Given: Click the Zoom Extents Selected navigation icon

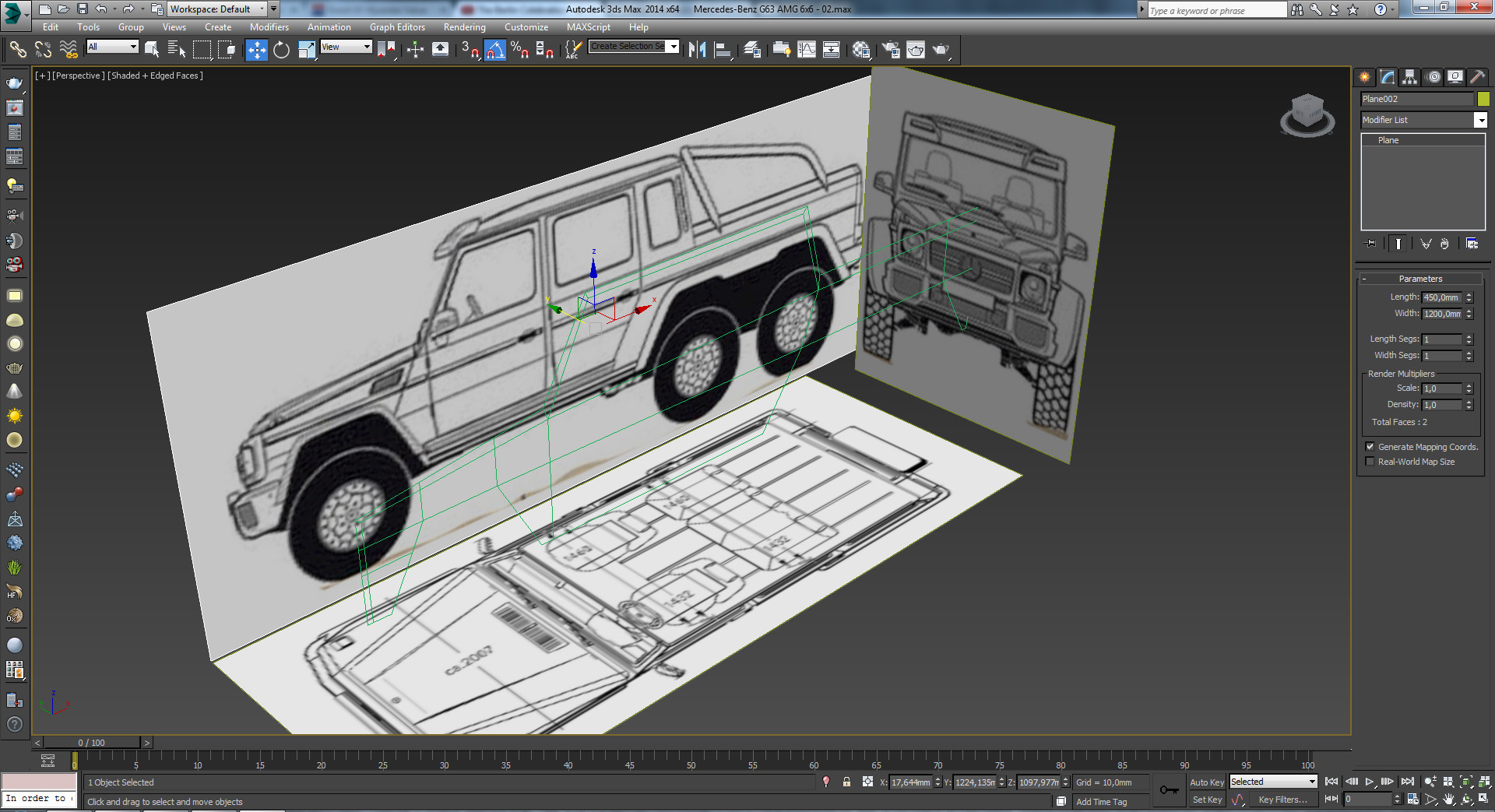Looking at the screenshot, I should click(x=1466, y=782).
